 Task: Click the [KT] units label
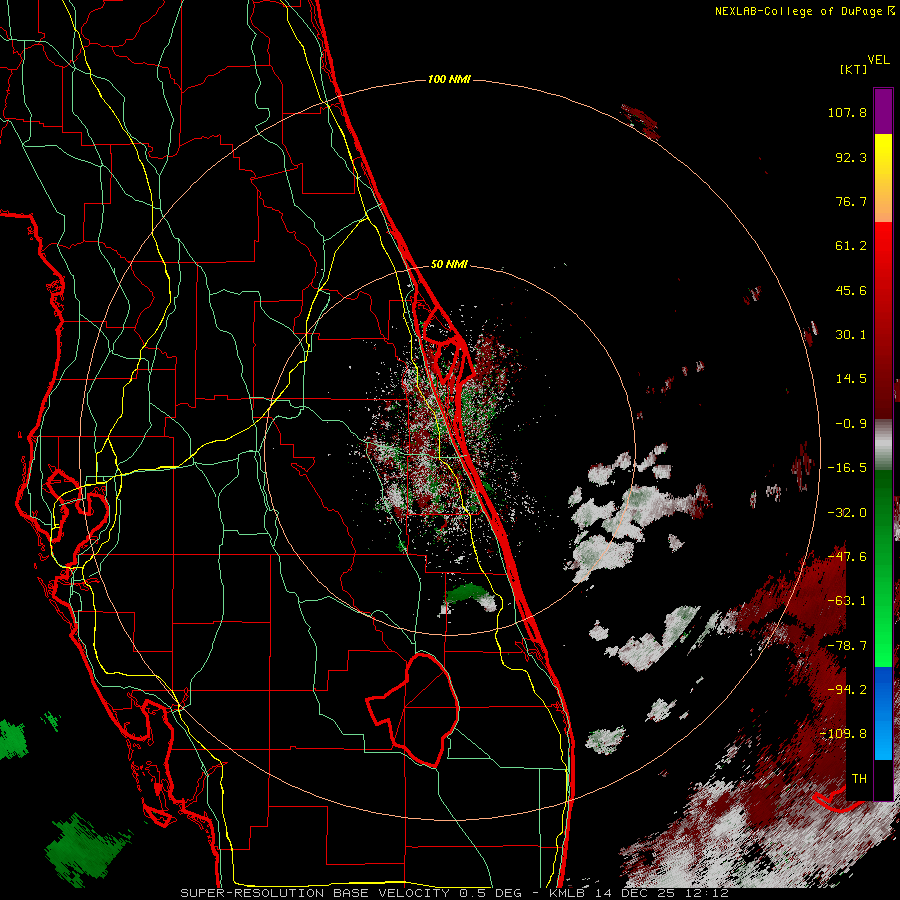[854, 69]
